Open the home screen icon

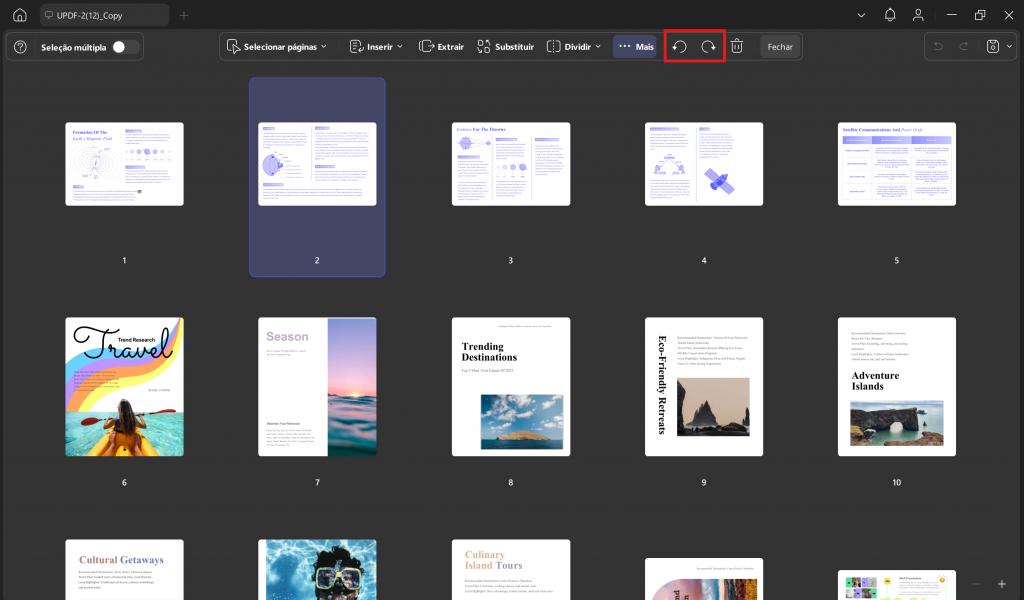(x=20, y=15)
